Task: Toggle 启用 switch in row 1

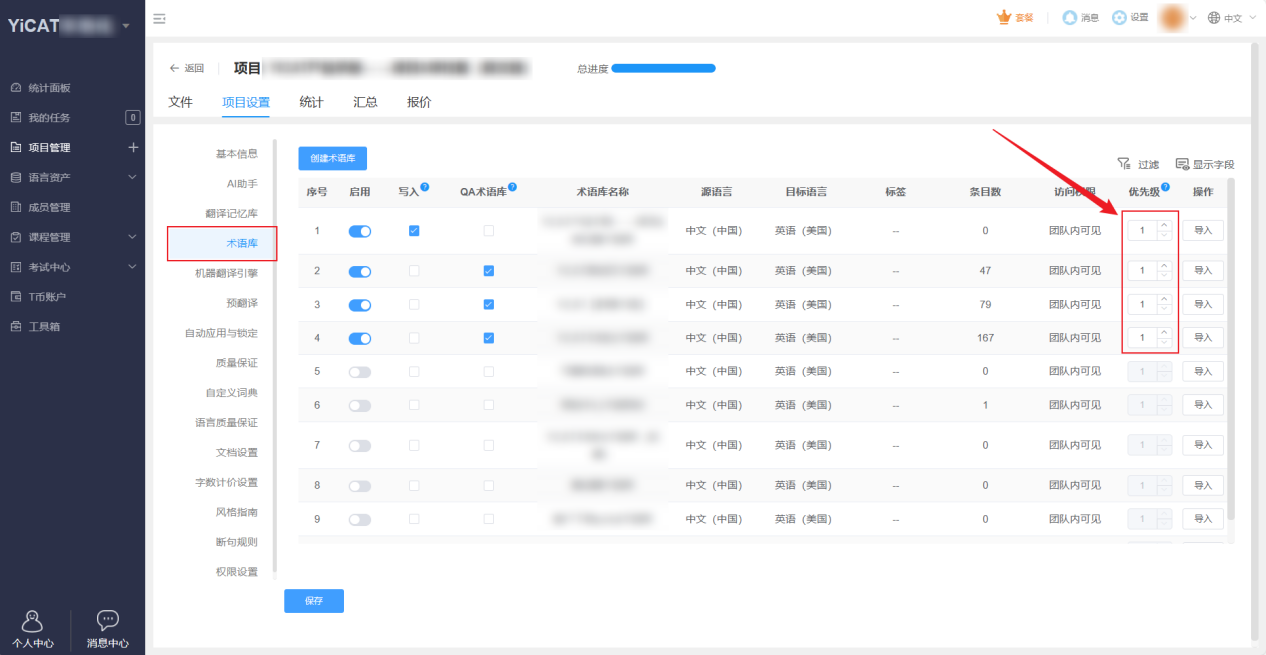Action: click(359, 231)
